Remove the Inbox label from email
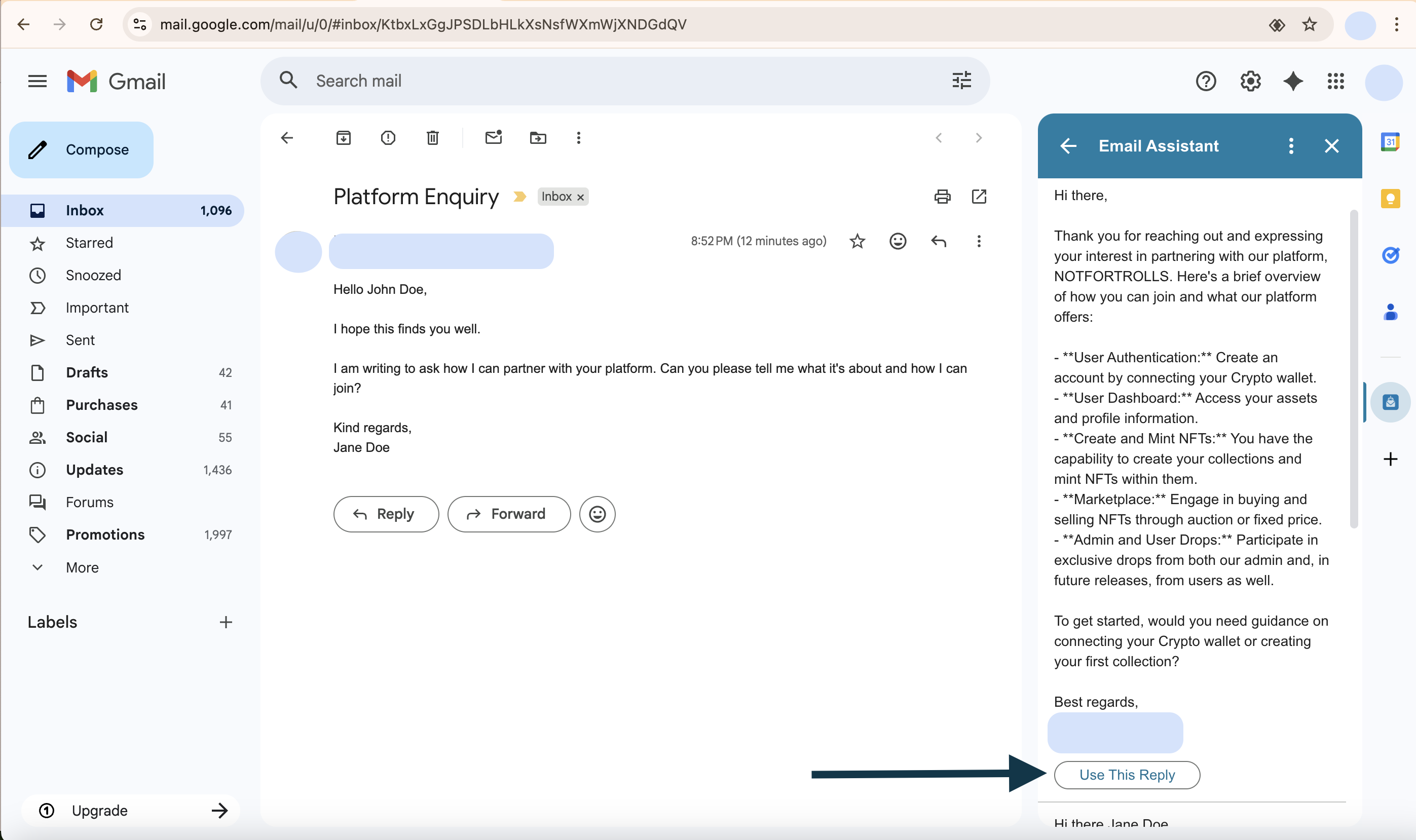Image resolution: width=1416 pixels, height=840 pixels. coord(580,197)
